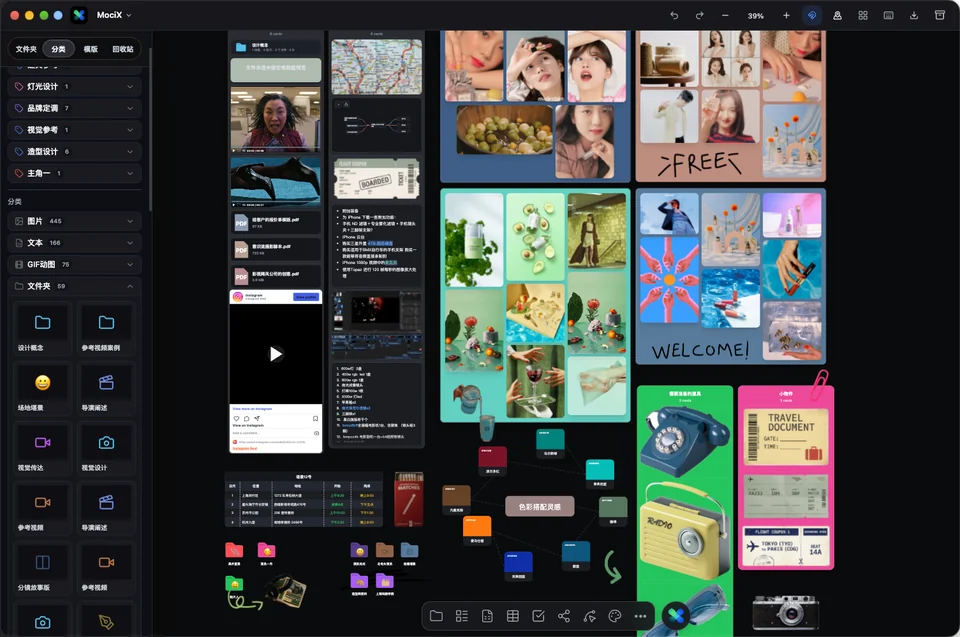The image size is (960, 637).
Task: Select the path drawing tool in bottom toolbar
Action: pos(590,616)
